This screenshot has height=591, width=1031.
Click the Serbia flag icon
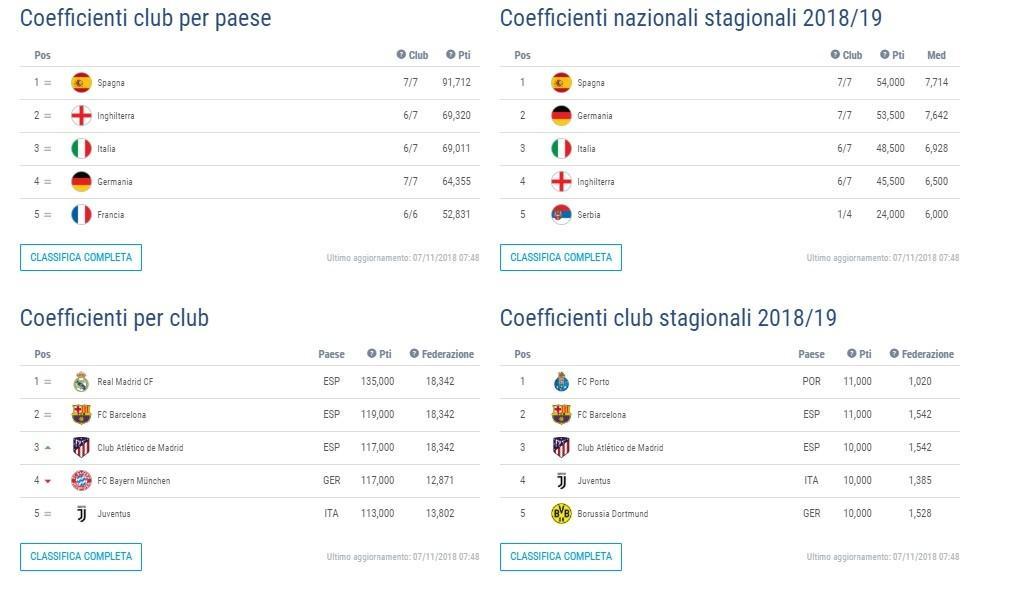click(562, 214)
